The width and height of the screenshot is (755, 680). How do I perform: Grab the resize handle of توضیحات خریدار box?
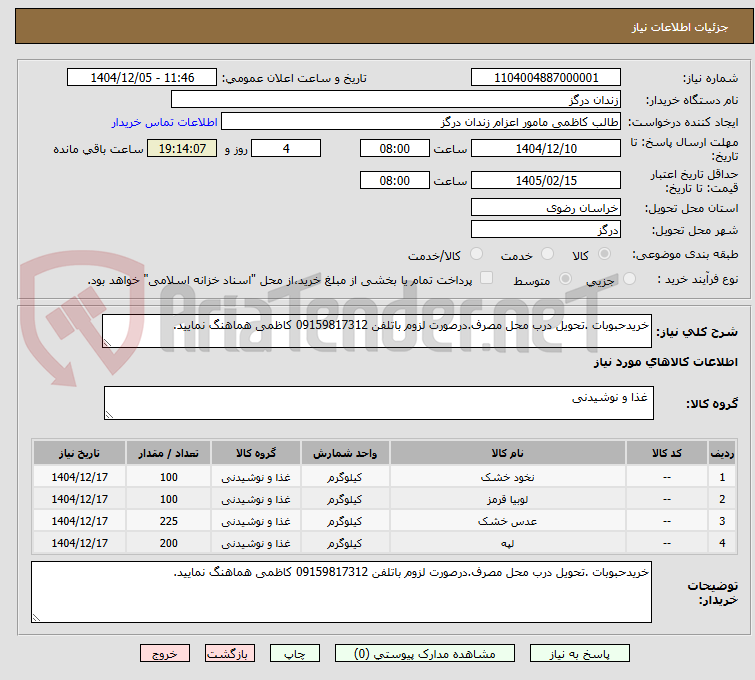point(36,617)
